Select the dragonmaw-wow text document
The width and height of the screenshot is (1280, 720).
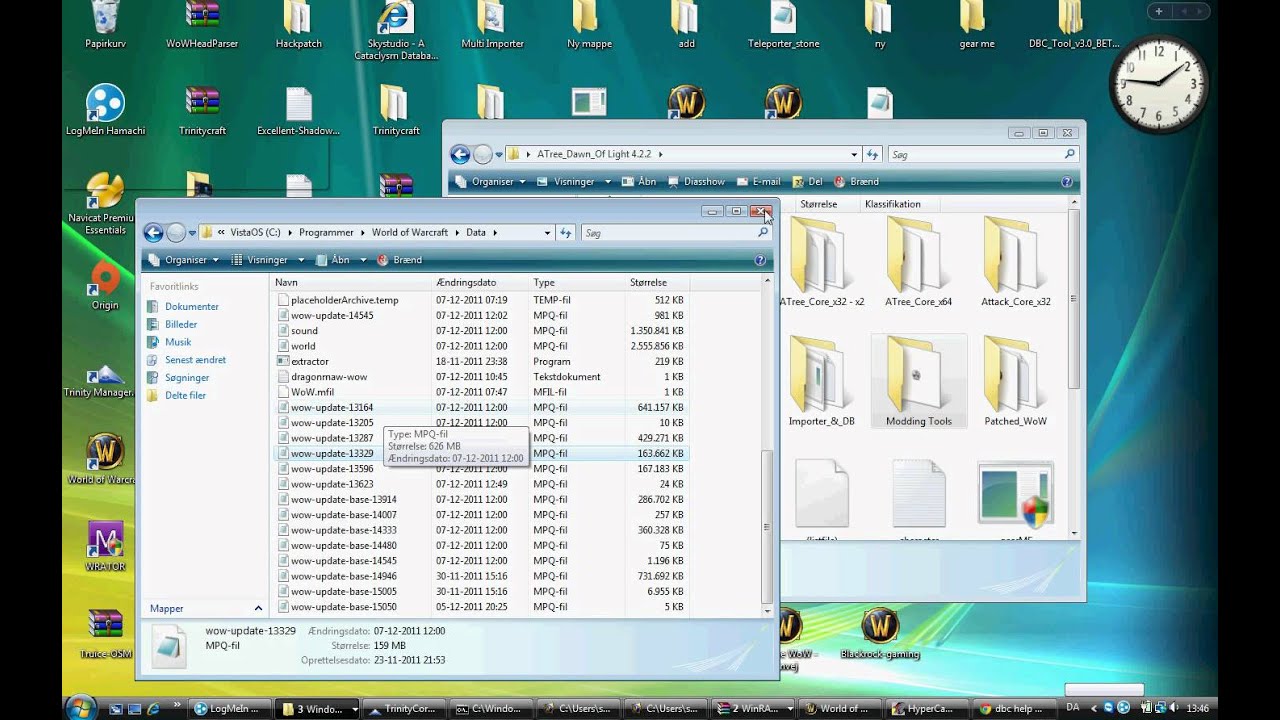pyautogui.click(x=481, y=377)
